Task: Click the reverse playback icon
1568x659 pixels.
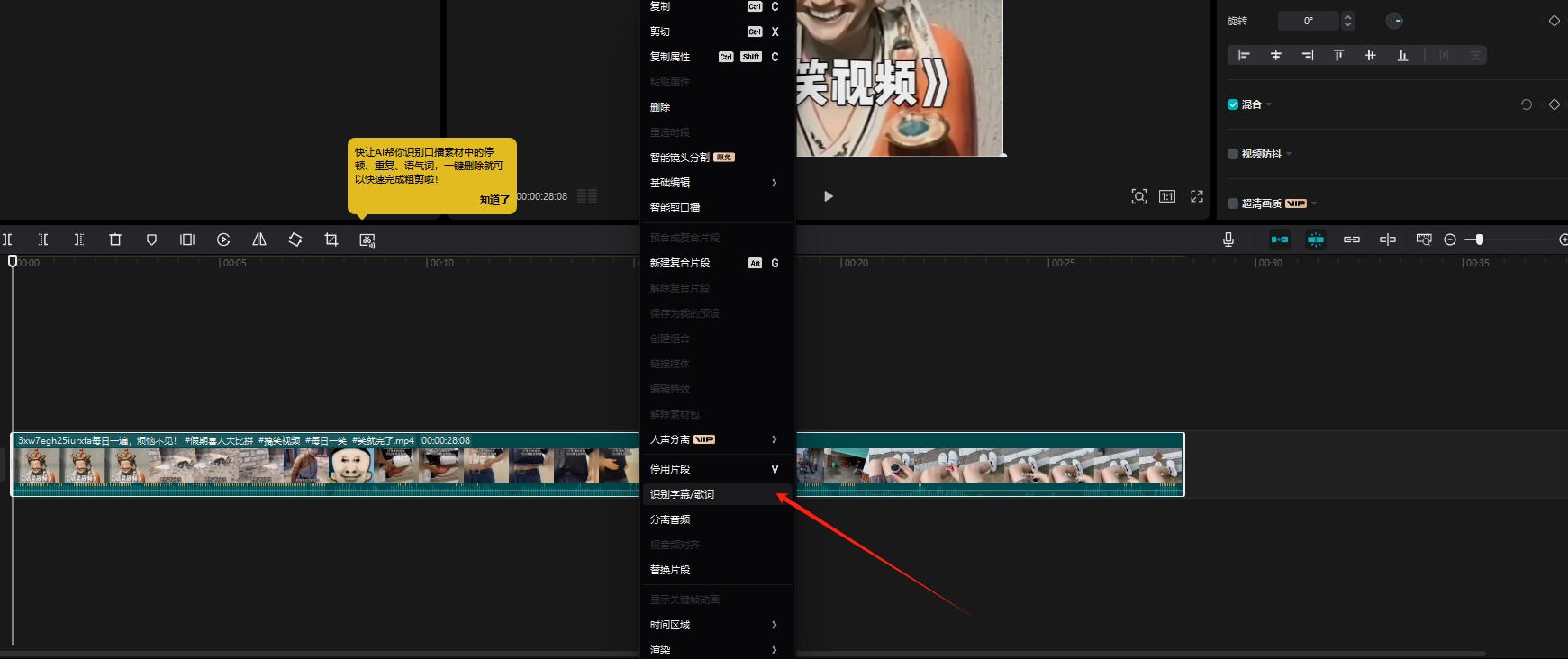Action: point(223,239)
